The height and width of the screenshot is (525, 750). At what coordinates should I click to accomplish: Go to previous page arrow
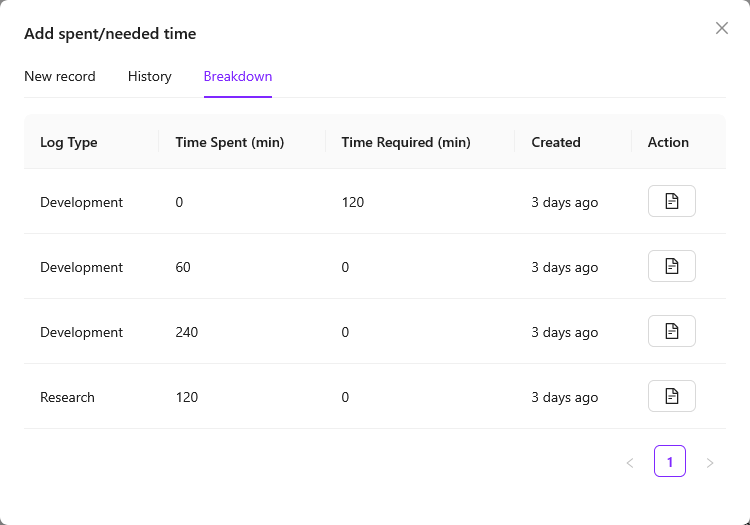pos(630,462)
